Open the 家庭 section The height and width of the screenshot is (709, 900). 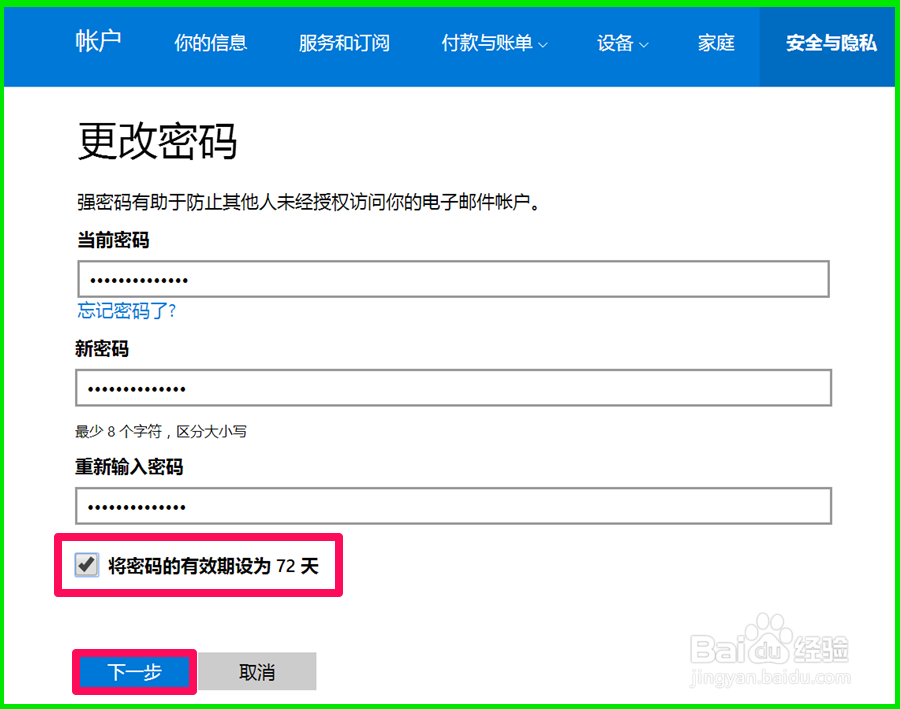(716, 43)
